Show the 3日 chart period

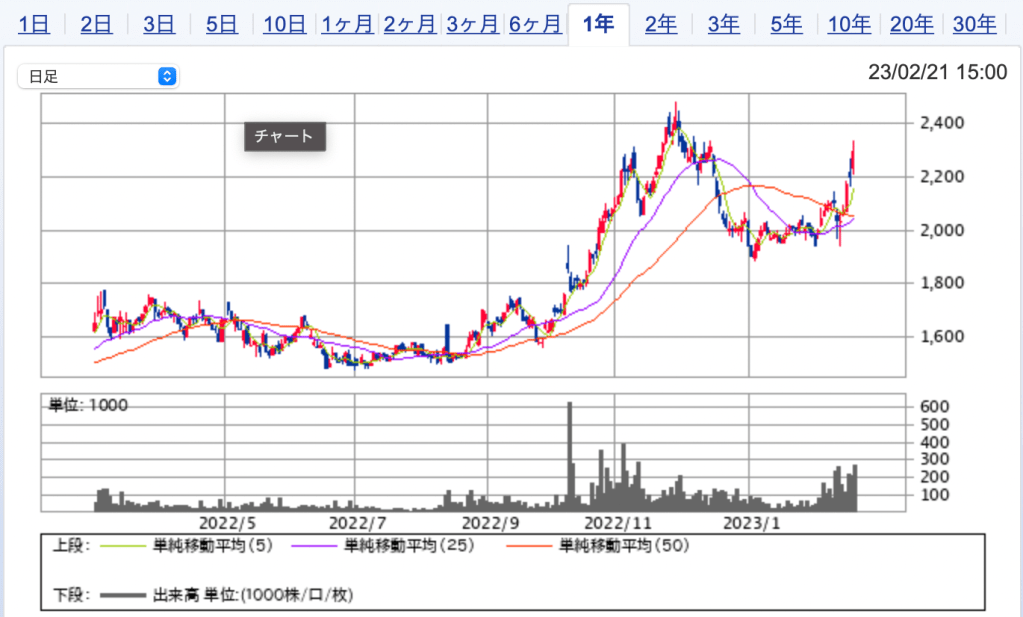[x=159, y=24]
